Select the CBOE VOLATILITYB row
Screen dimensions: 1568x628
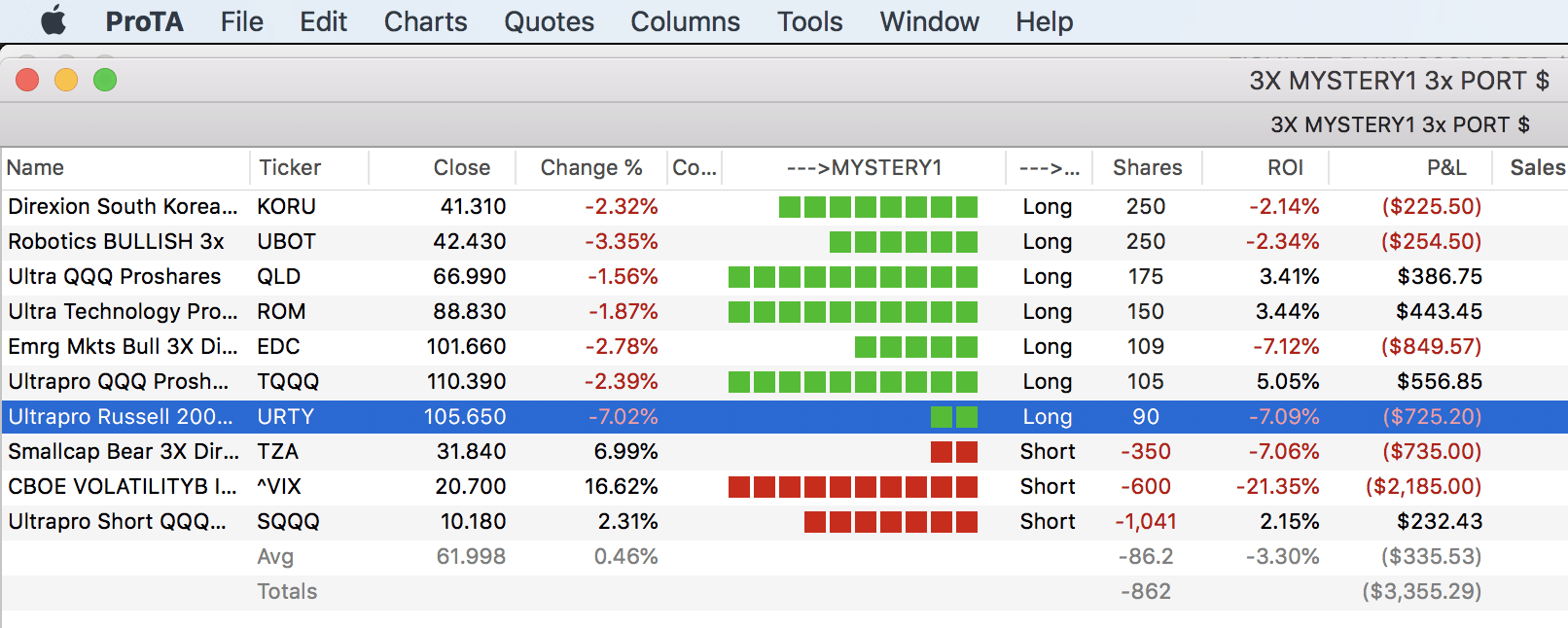pyautogui.click(x=784, y=486)
